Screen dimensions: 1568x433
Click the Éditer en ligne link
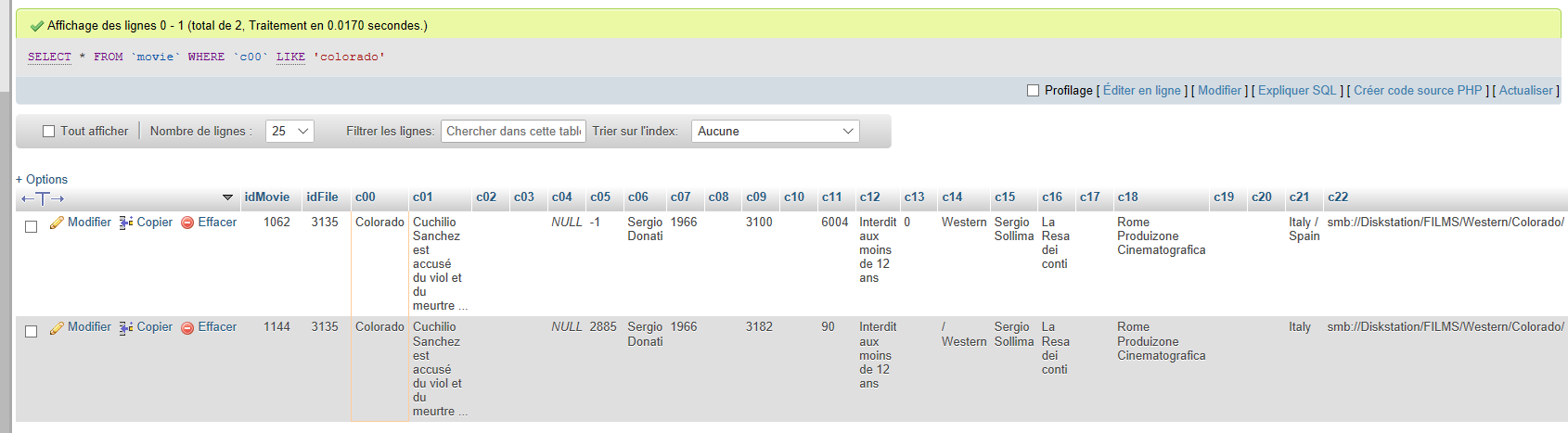(1141, 91)
